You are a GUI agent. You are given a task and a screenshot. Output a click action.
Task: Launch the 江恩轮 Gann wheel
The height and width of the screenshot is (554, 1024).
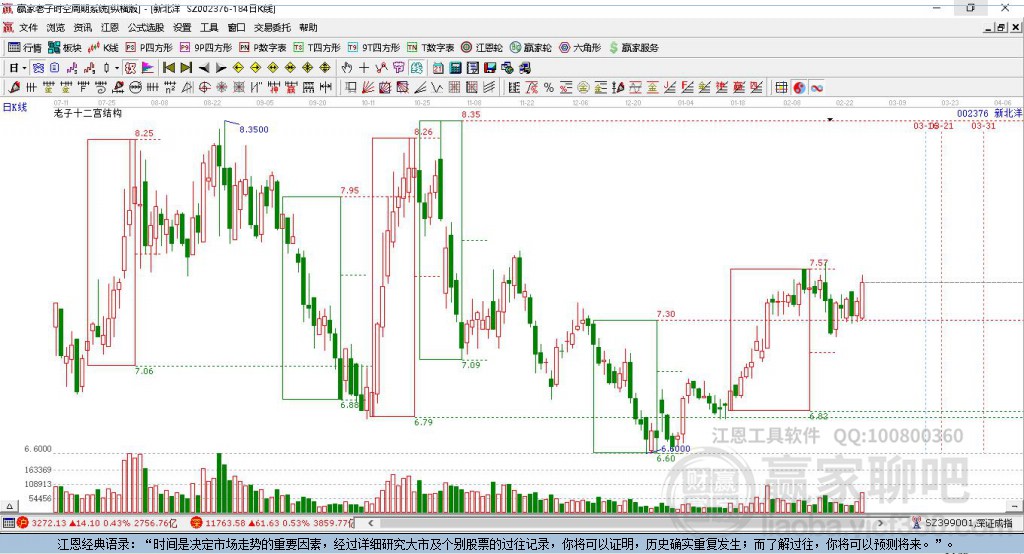tap(482, 48)
